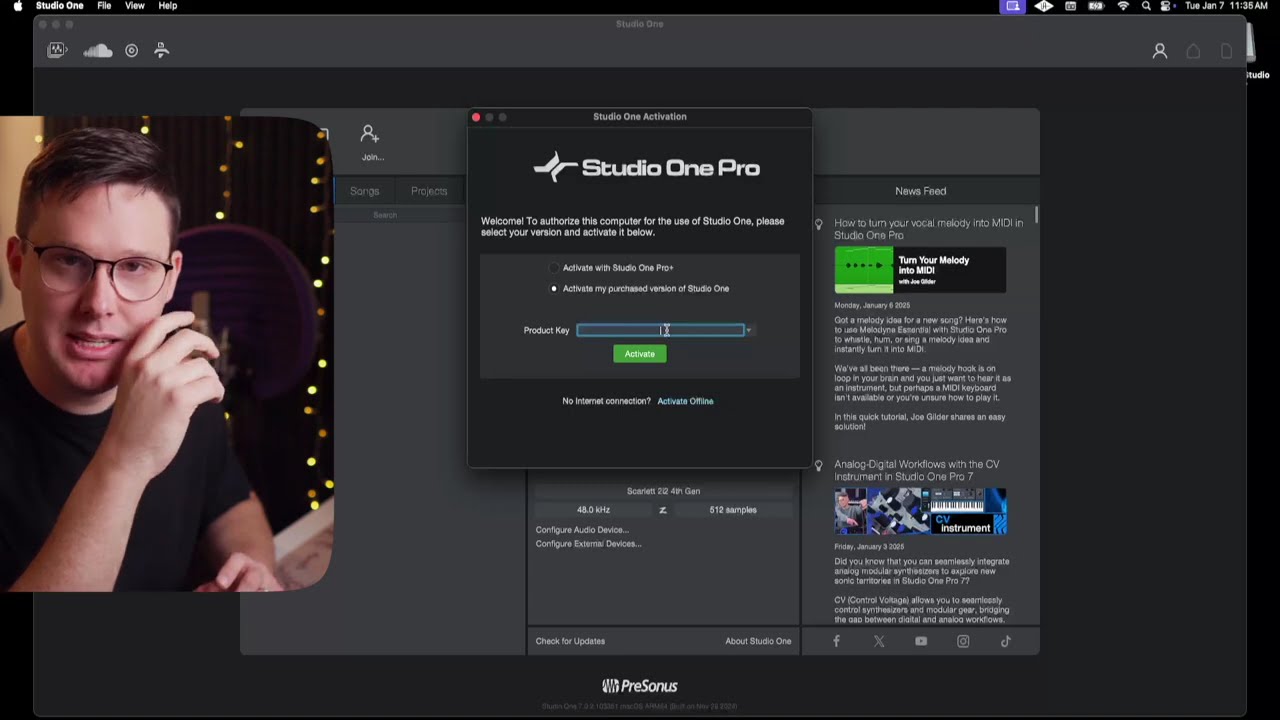
Task: Click the Activate Offline link
Action: [x=685, y=401]
